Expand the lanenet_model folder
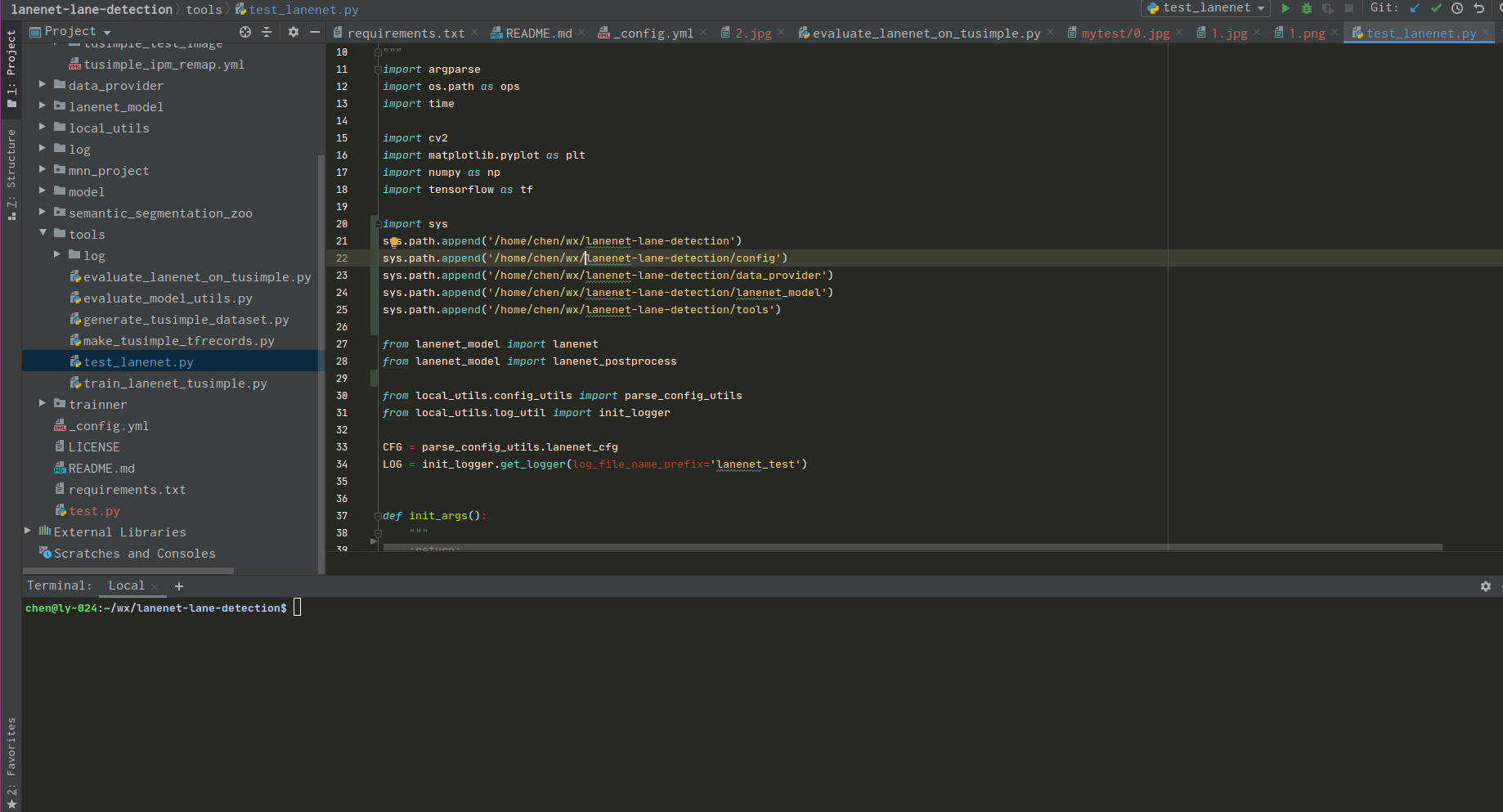Viewport: 1503px width, 812px height. [43, 105]
